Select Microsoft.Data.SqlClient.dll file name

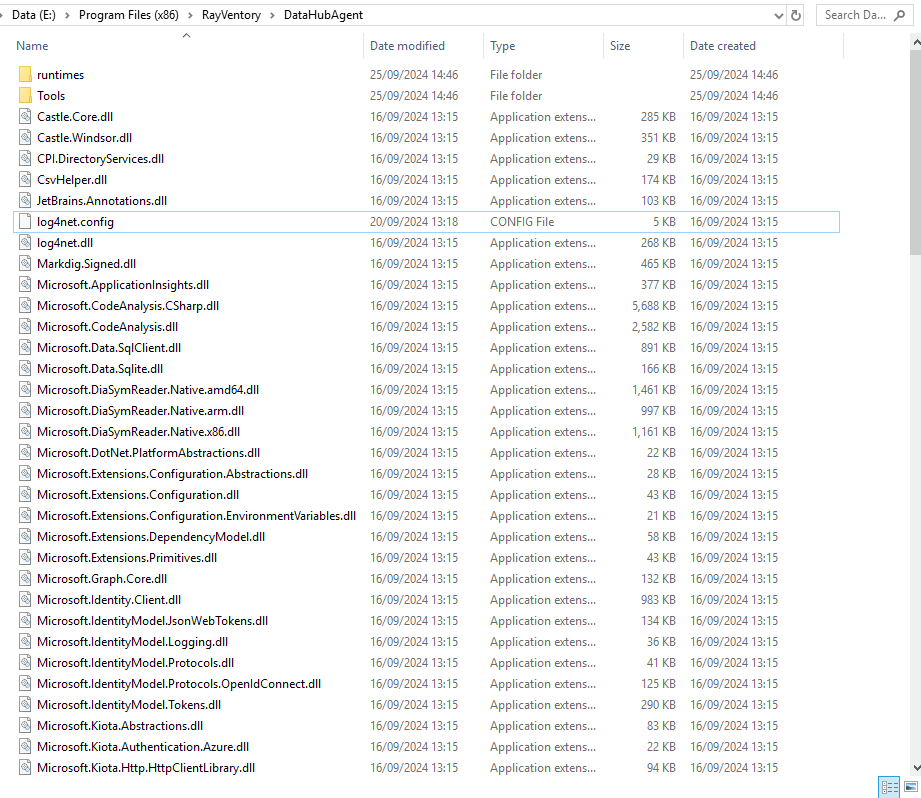109,348
